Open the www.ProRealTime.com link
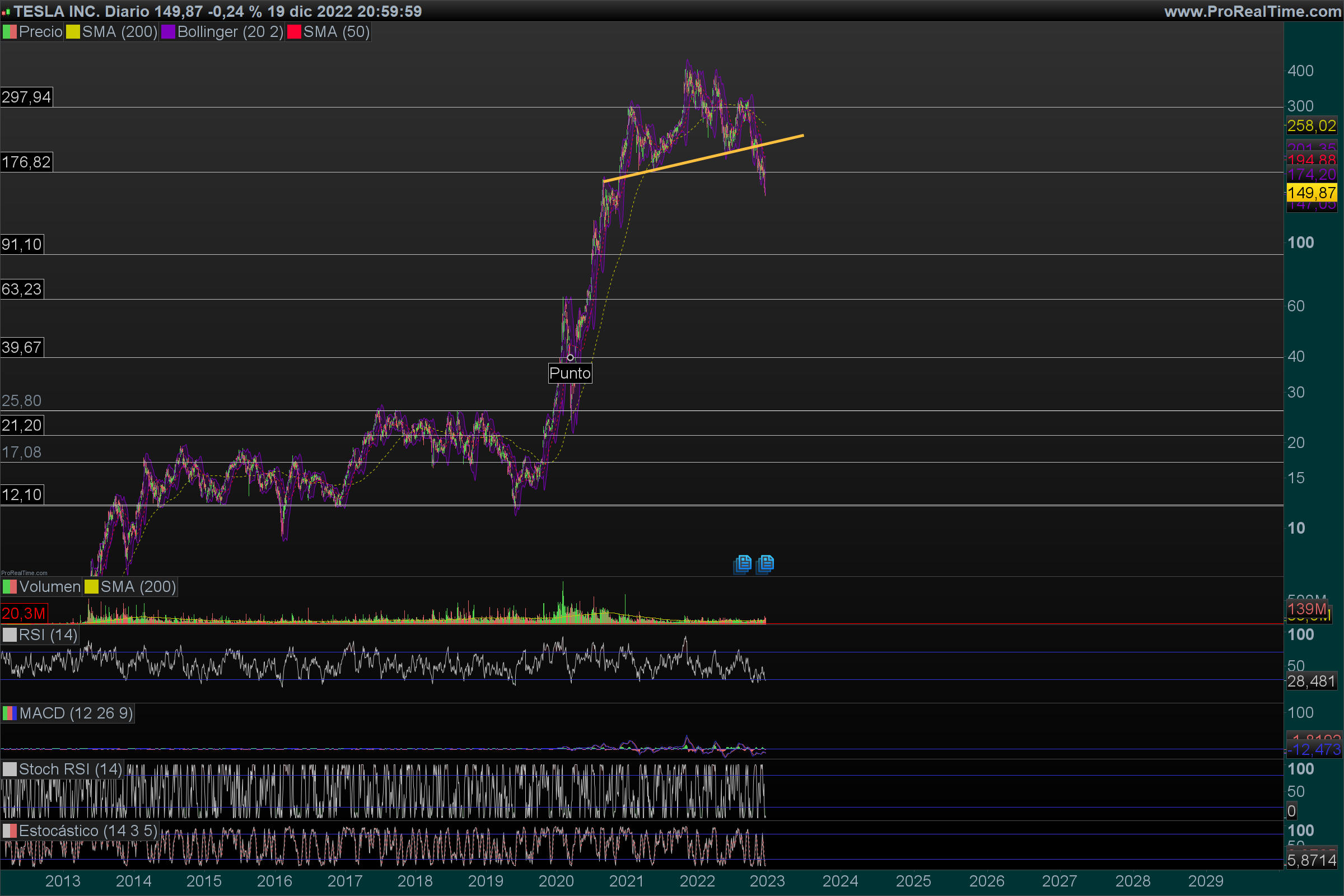This screenshot has width=1344, height=896. (1252, 11)
